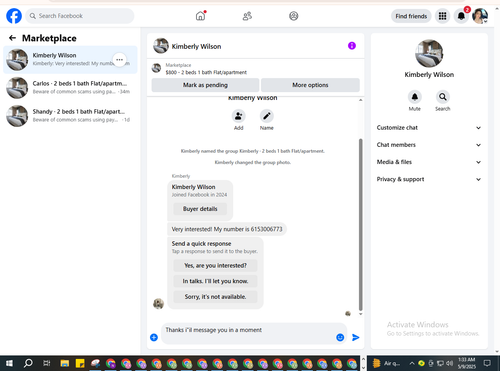Open the three-dot options on Kimberly's chat
The image size is (500, 371).
(119, 60)
